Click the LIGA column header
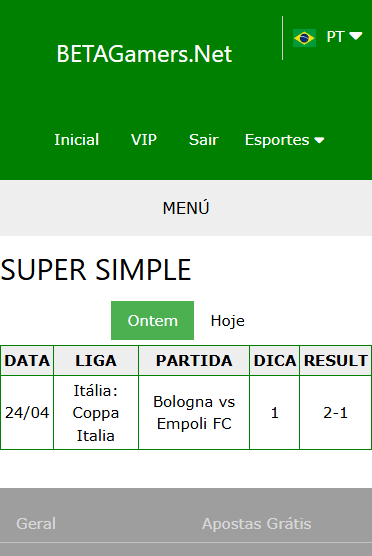 point(96,361)
